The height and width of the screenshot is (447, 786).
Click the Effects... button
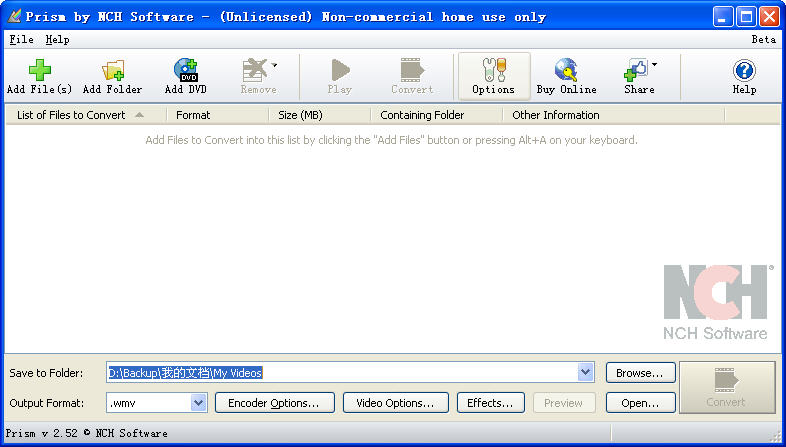(x=491, y=403)
